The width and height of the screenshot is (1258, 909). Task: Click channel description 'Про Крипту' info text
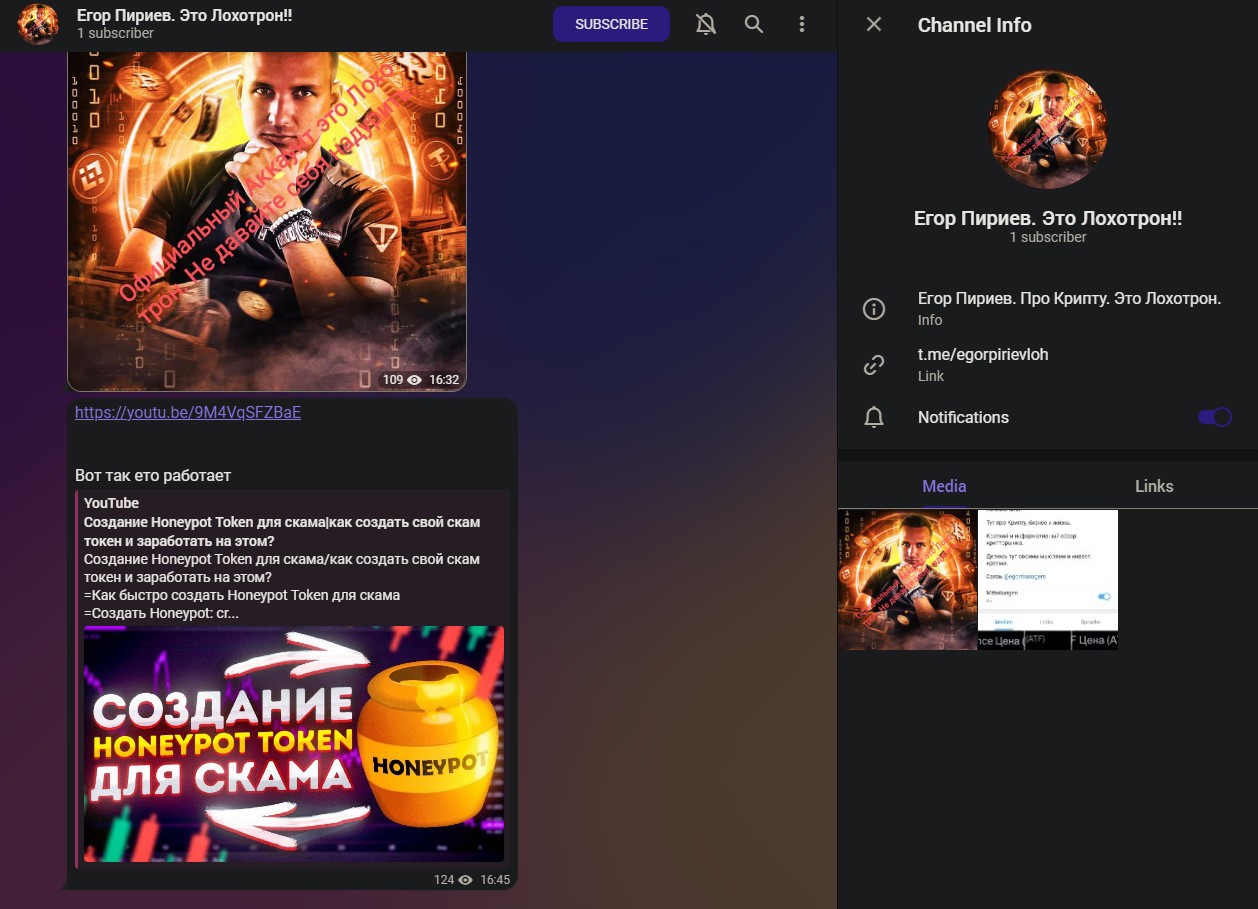coord(1069,299)
